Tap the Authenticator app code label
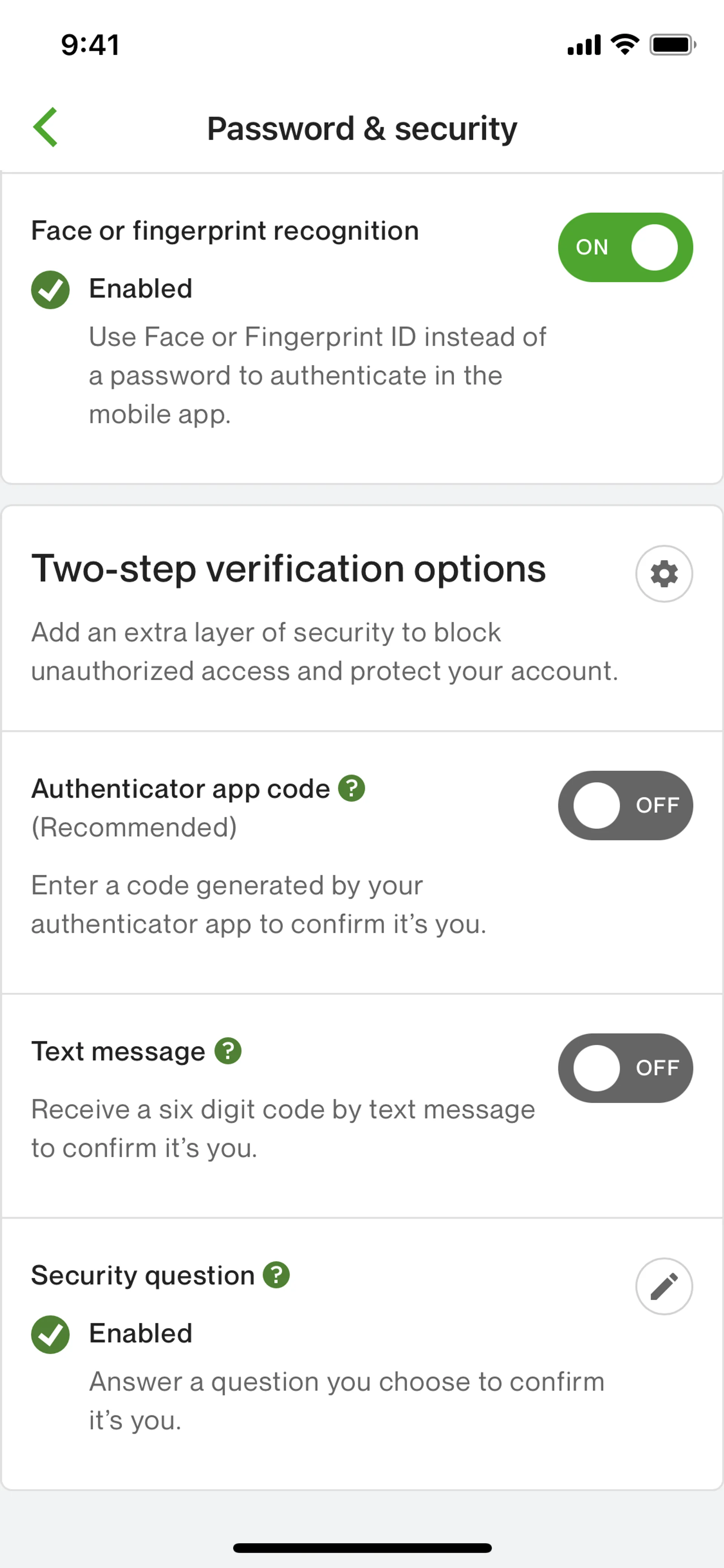Viewport: 724px width, 1568px height. 181,789
